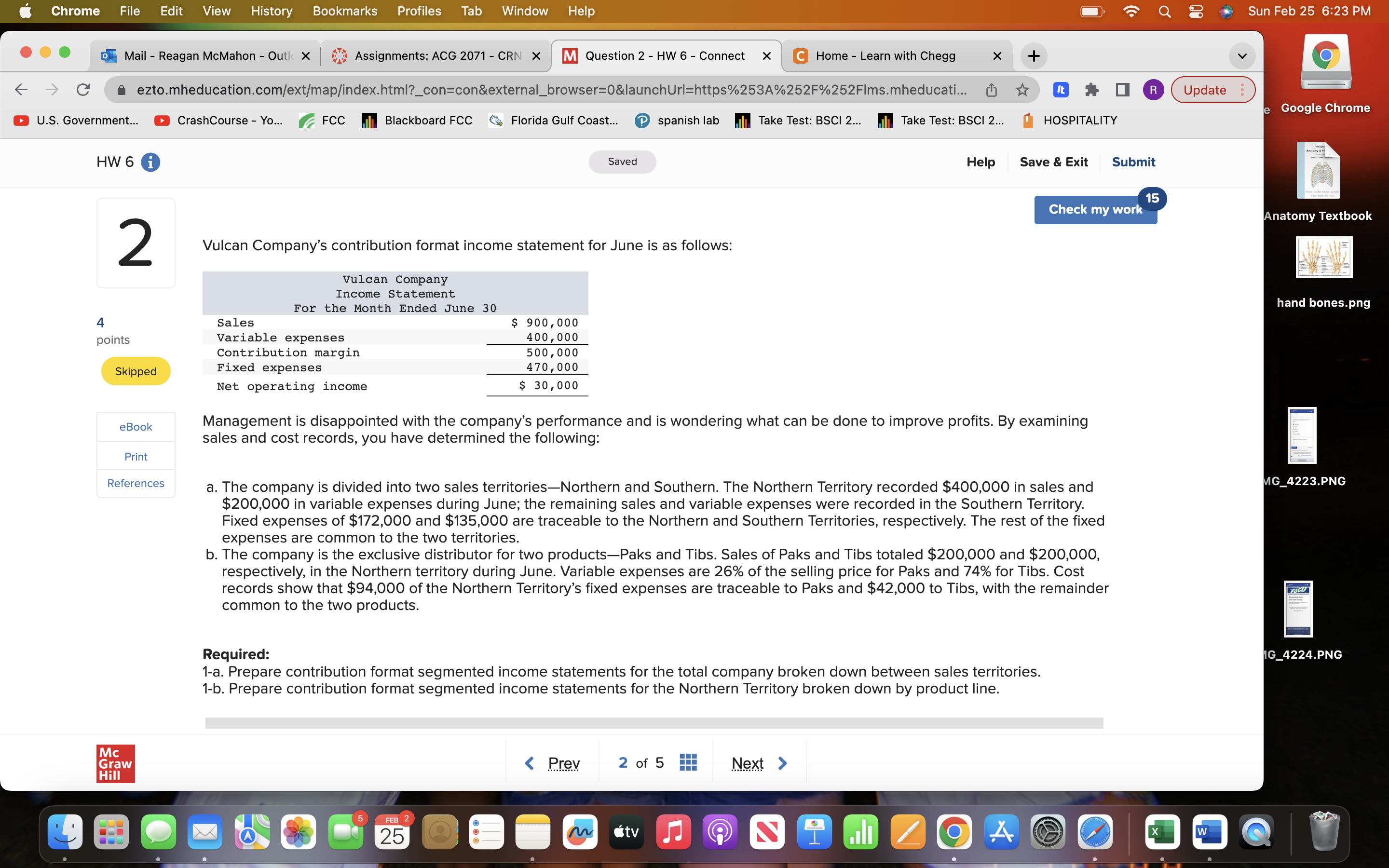Click the Wi-Fi icon in the menu bar
Viewport: 1389px width, 868px height.
pos(1131,11)
